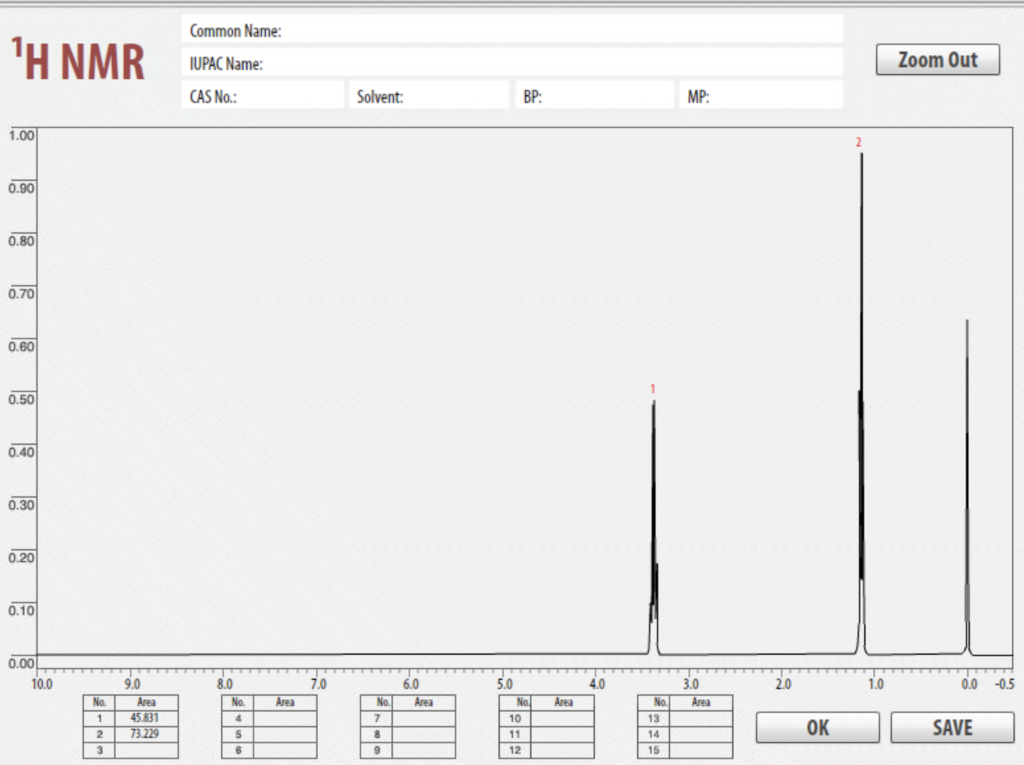
Task: Select the IUPAC Name field
Action: point(512,63)
